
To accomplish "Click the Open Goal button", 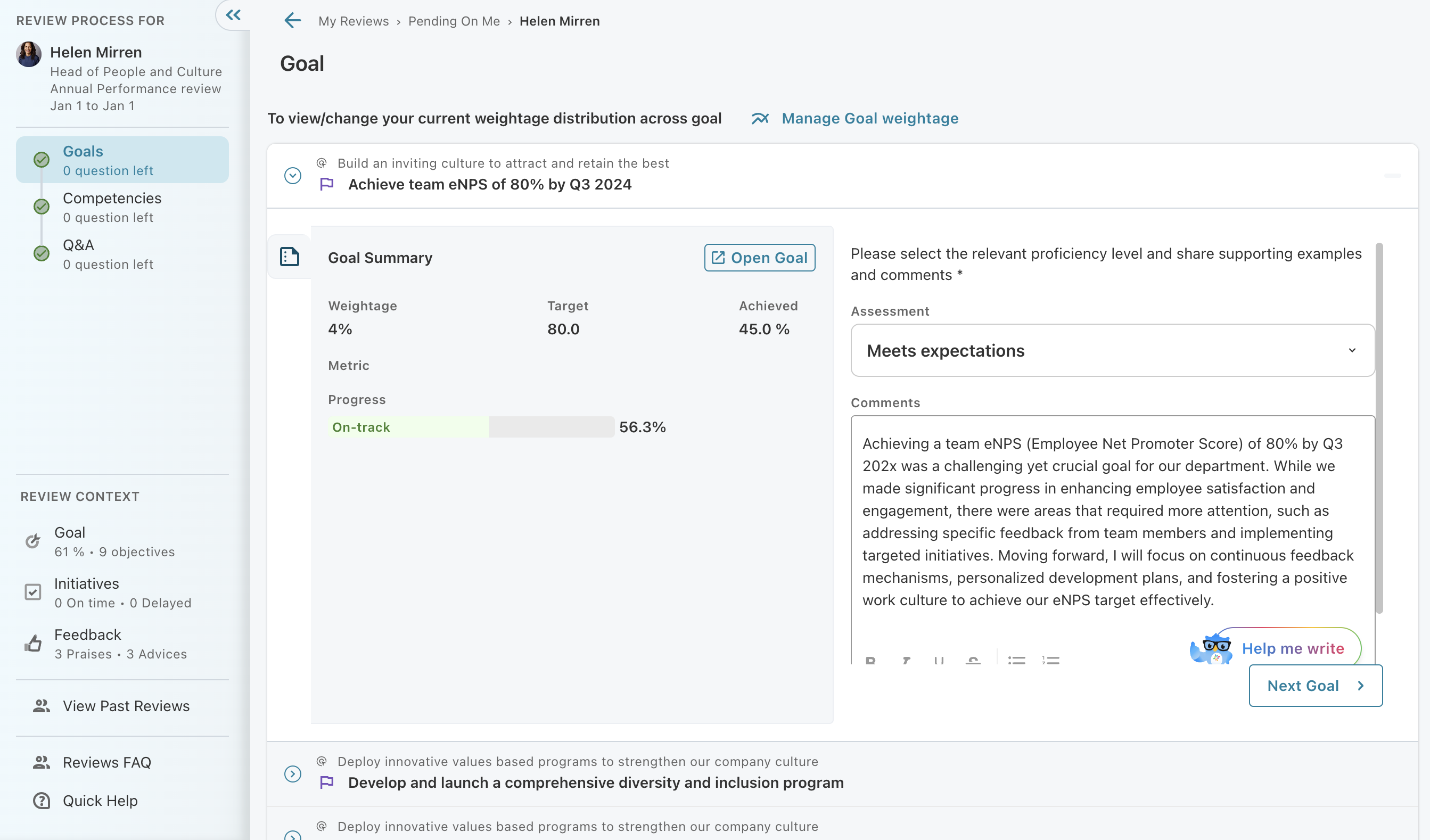I will (x=759, y=258).
